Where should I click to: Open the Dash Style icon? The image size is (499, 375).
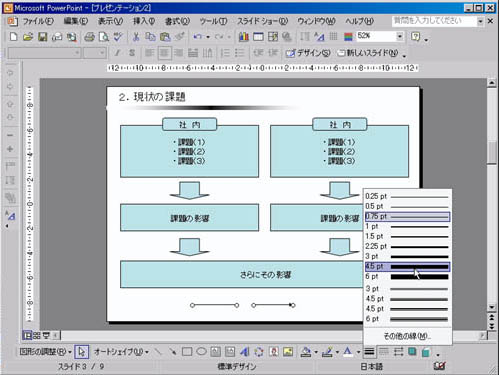pyautogui.click(x=384, y=351)
